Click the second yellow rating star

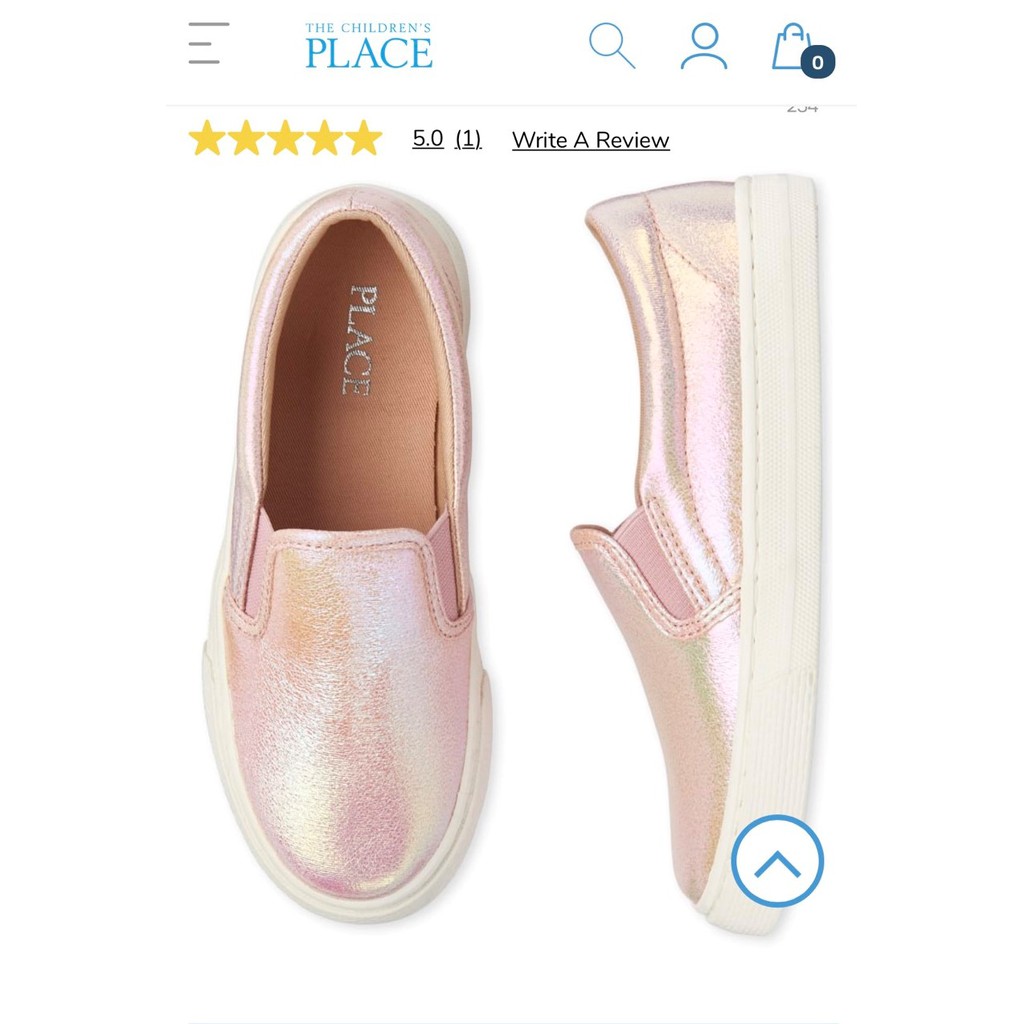point(246,138)
